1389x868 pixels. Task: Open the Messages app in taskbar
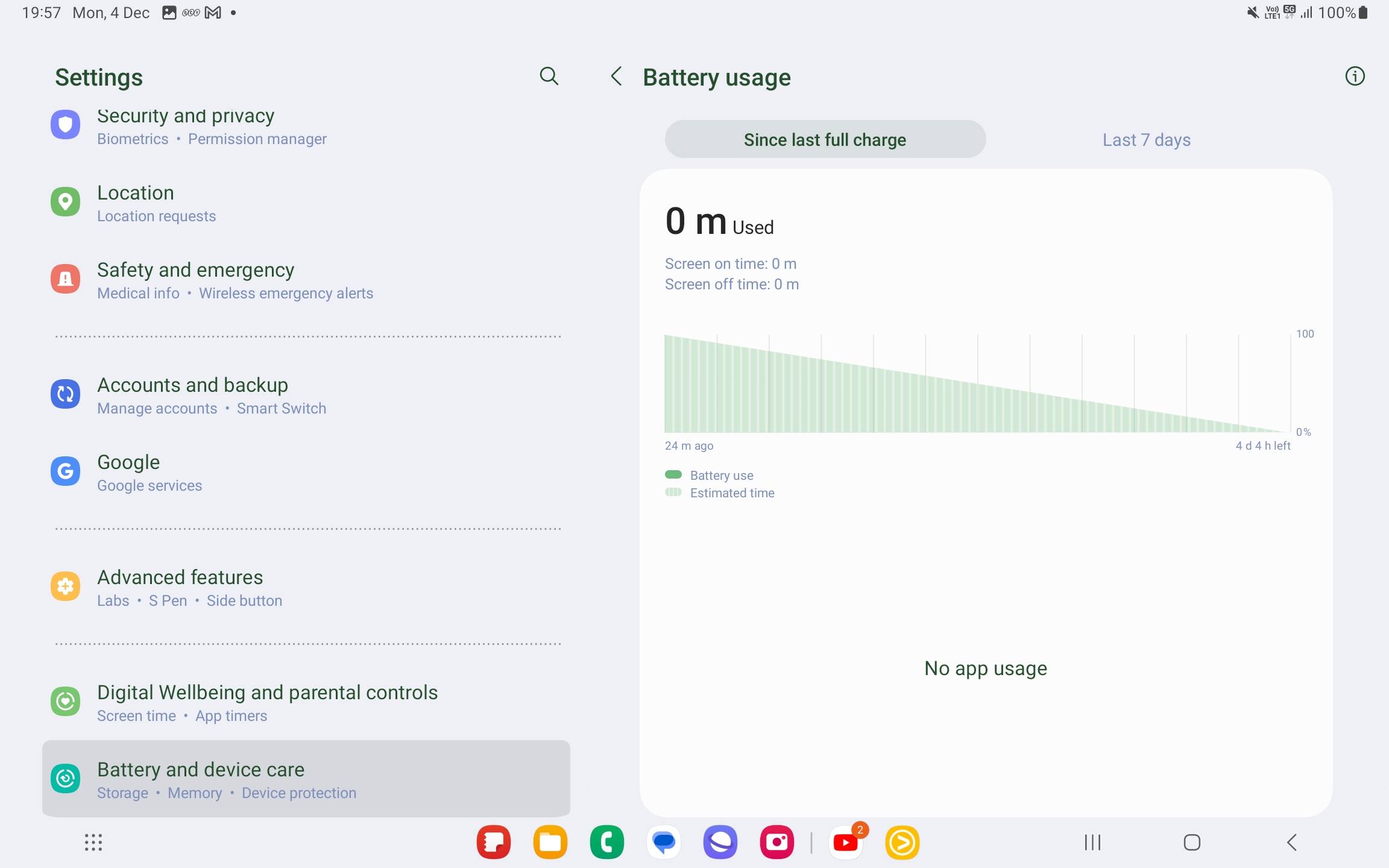tap(664, 842)
